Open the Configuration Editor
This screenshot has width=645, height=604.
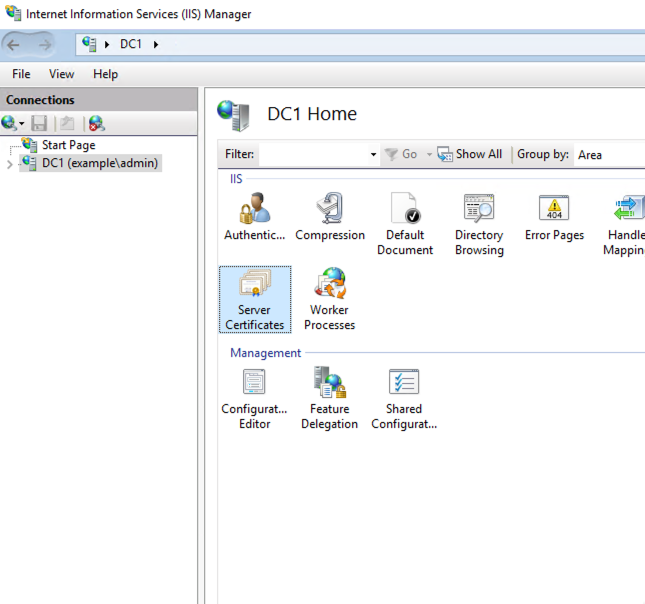point(254,398)
